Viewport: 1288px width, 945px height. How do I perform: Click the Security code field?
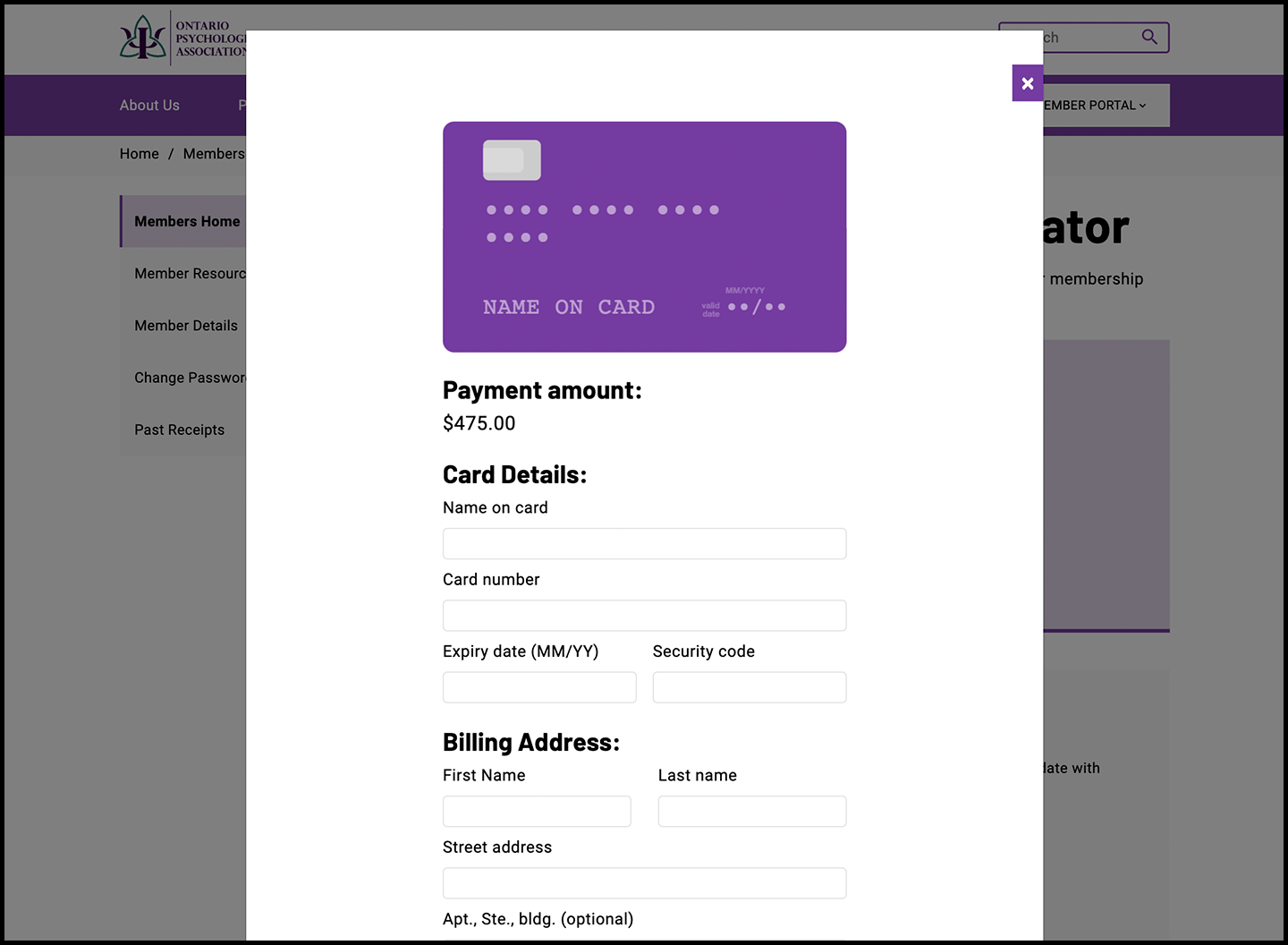[750, 687]
